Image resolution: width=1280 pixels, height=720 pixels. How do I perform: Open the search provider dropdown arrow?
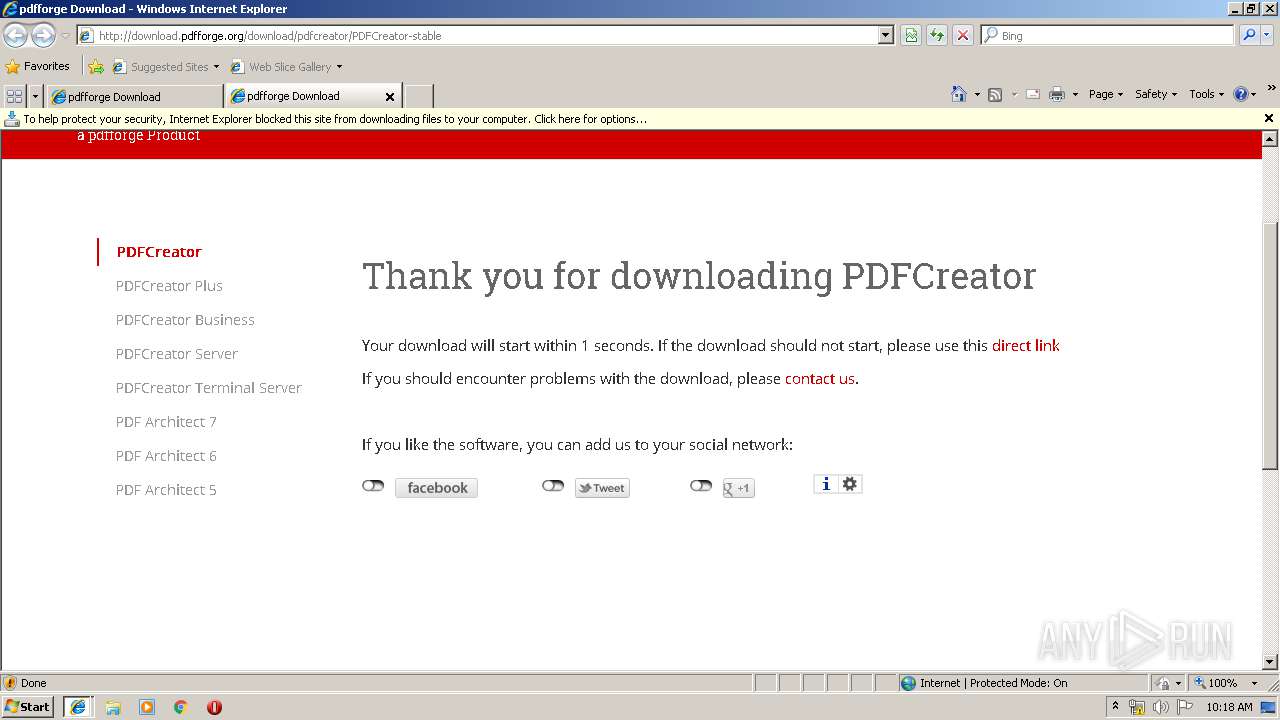(x=1269, y=35)
